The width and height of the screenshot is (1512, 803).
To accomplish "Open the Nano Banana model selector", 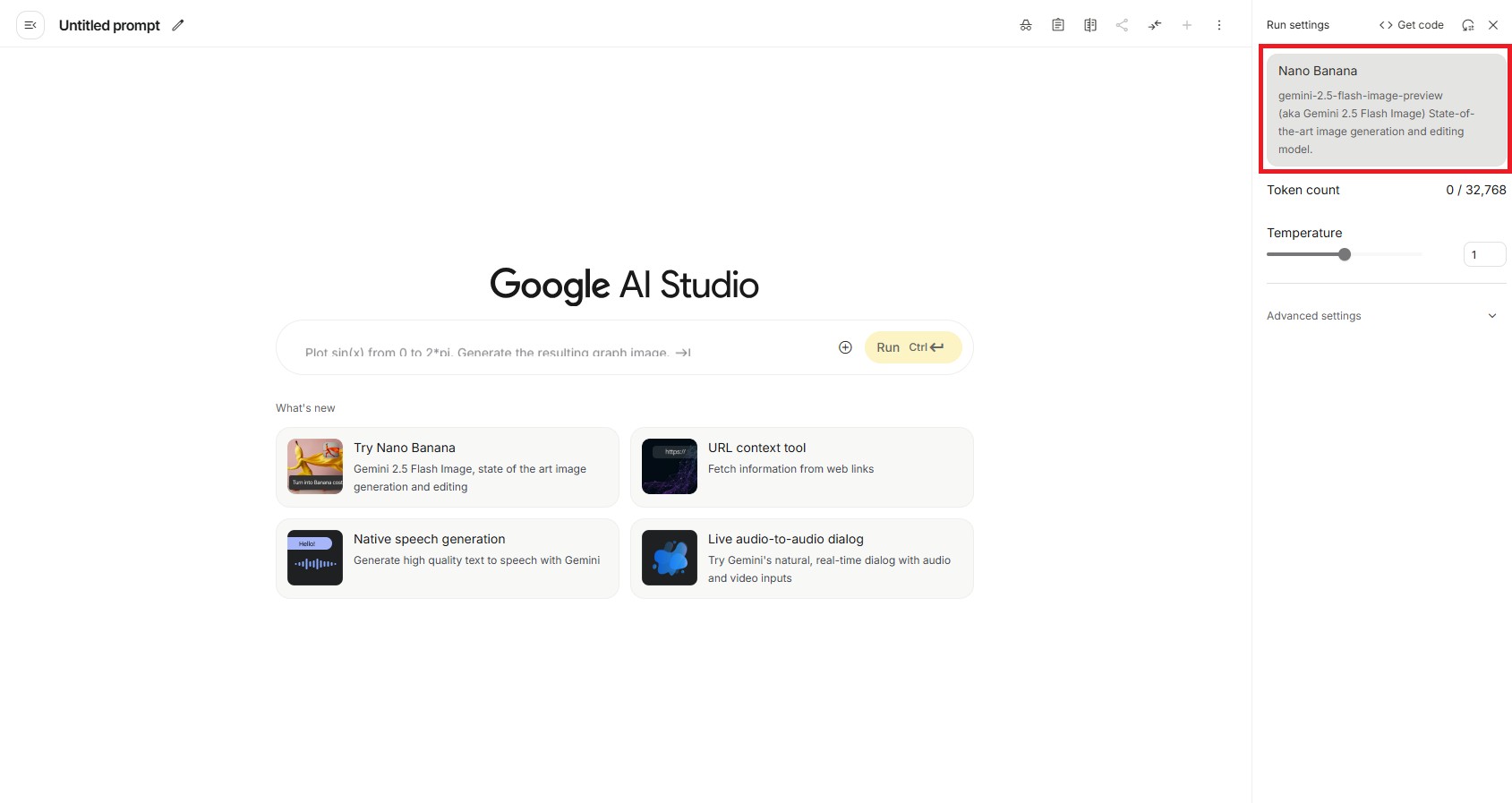I will coord(1385,109).
